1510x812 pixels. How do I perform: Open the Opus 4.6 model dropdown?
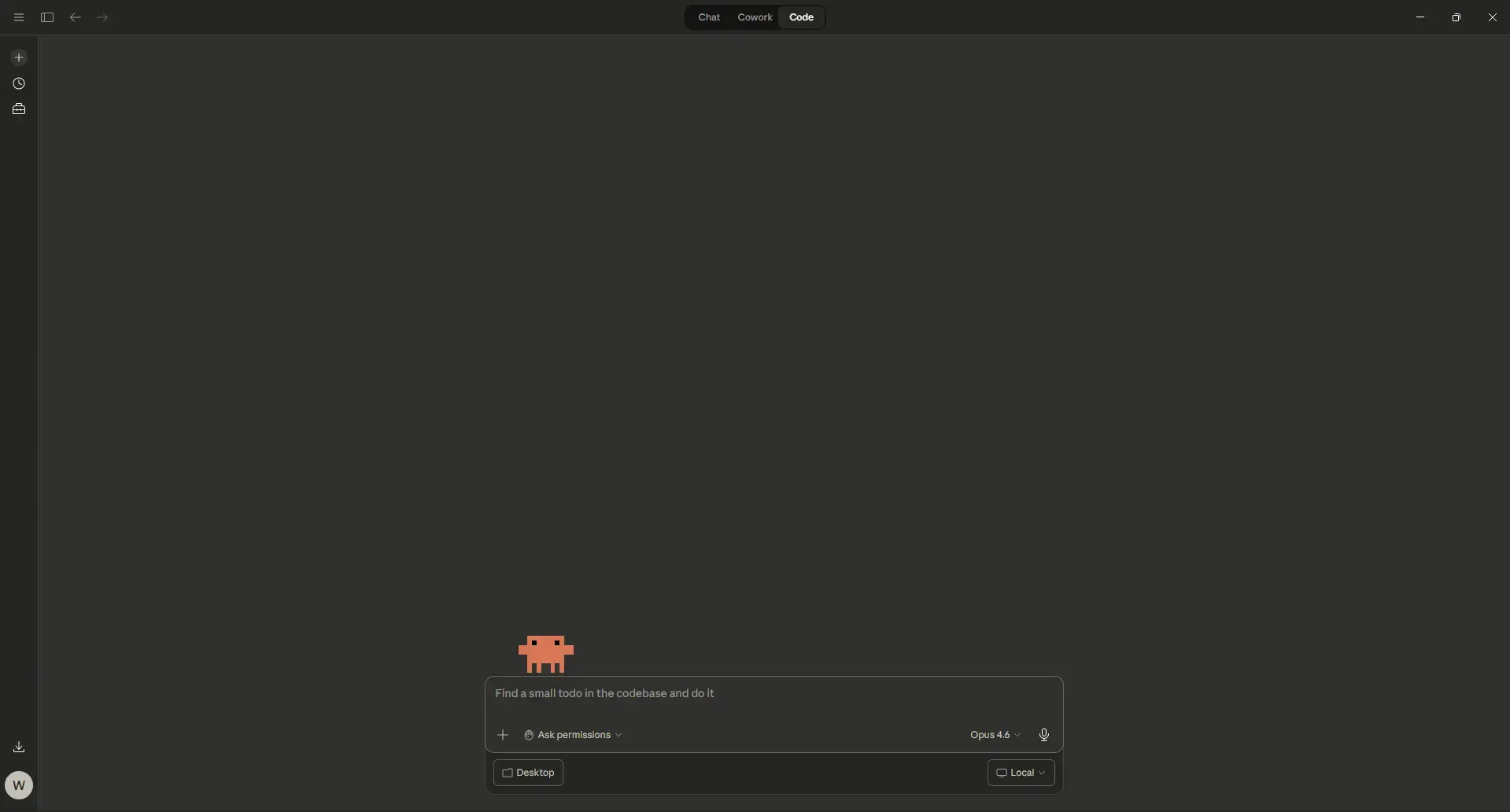click(995, 735)
